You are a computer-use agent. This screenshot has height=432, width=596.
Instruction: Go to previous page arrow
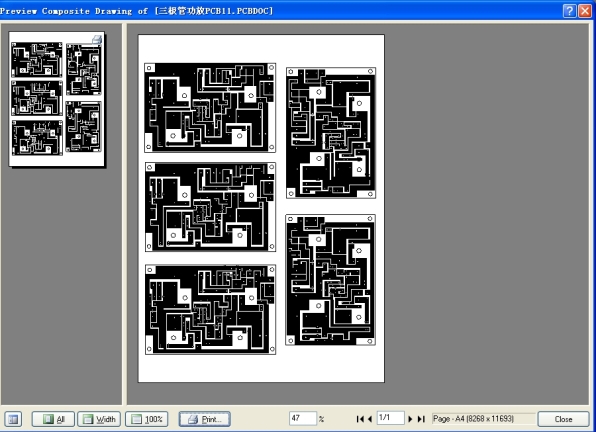tap(370, 419)
